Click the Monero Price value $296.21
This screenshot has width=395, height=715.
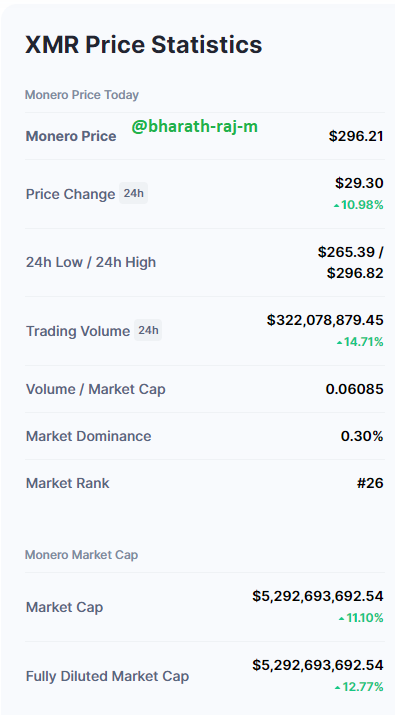(356, 136)
